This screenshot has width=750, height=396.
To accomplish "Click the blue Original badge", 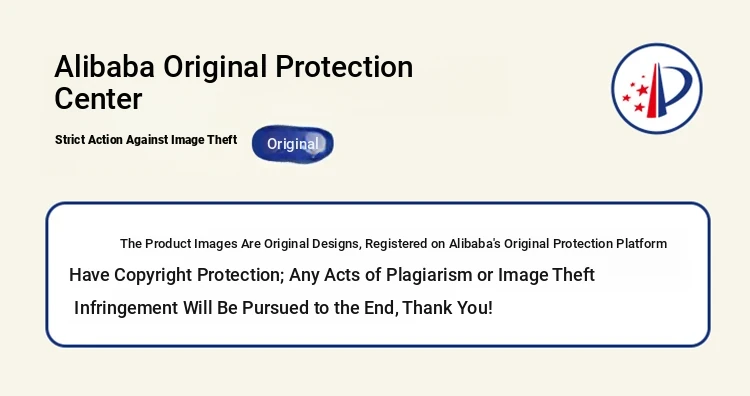I will (293, 144).
